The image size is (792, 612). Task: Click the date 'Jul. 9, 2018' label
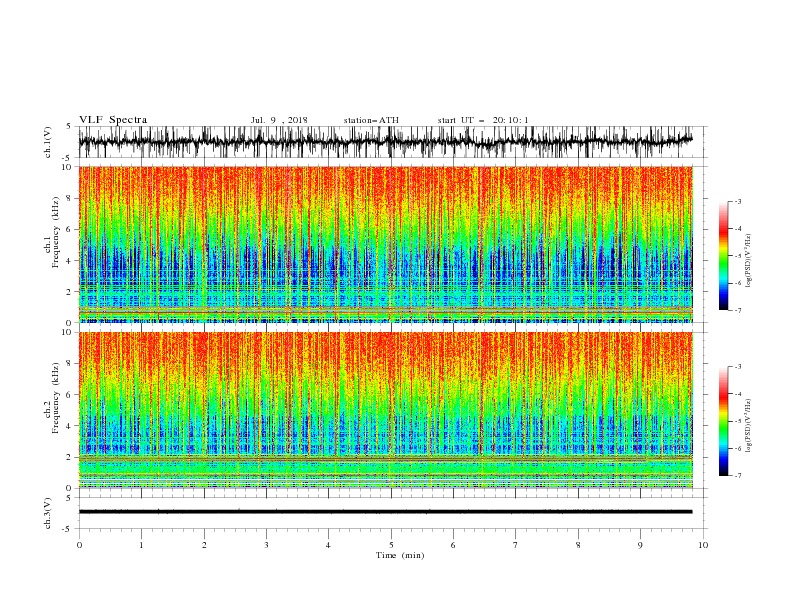coord(279,120)
